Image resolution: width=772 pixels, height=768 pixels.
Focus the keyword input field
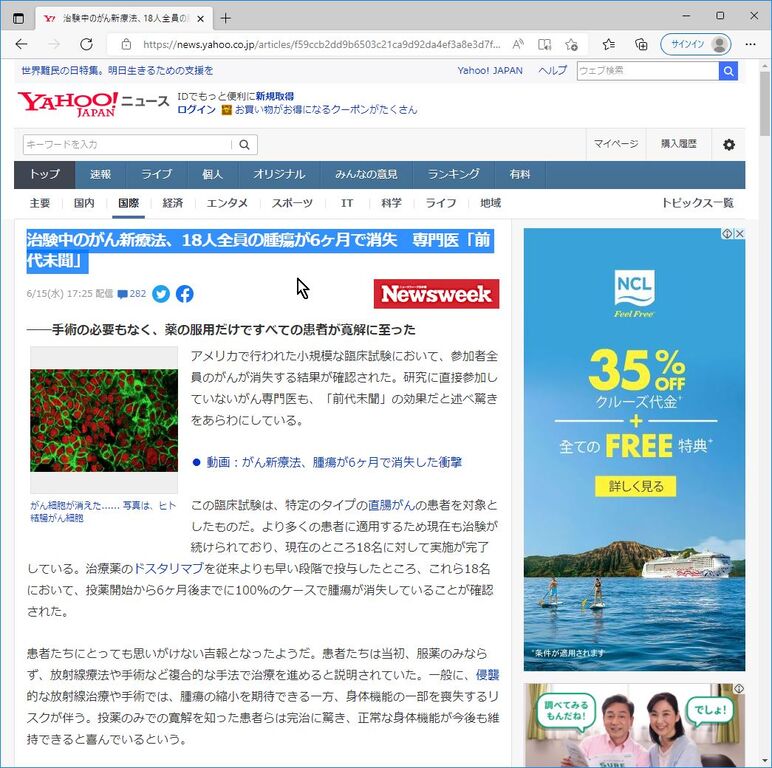[127, 145]
